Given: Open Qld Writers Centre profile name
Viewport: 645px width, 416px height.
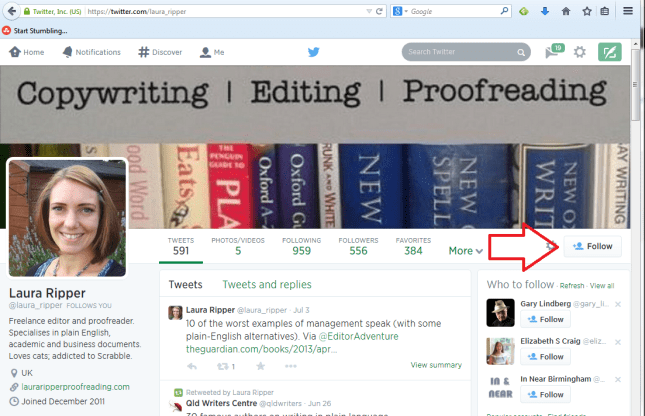Looking at the screenshot, I should pos(221,403).
